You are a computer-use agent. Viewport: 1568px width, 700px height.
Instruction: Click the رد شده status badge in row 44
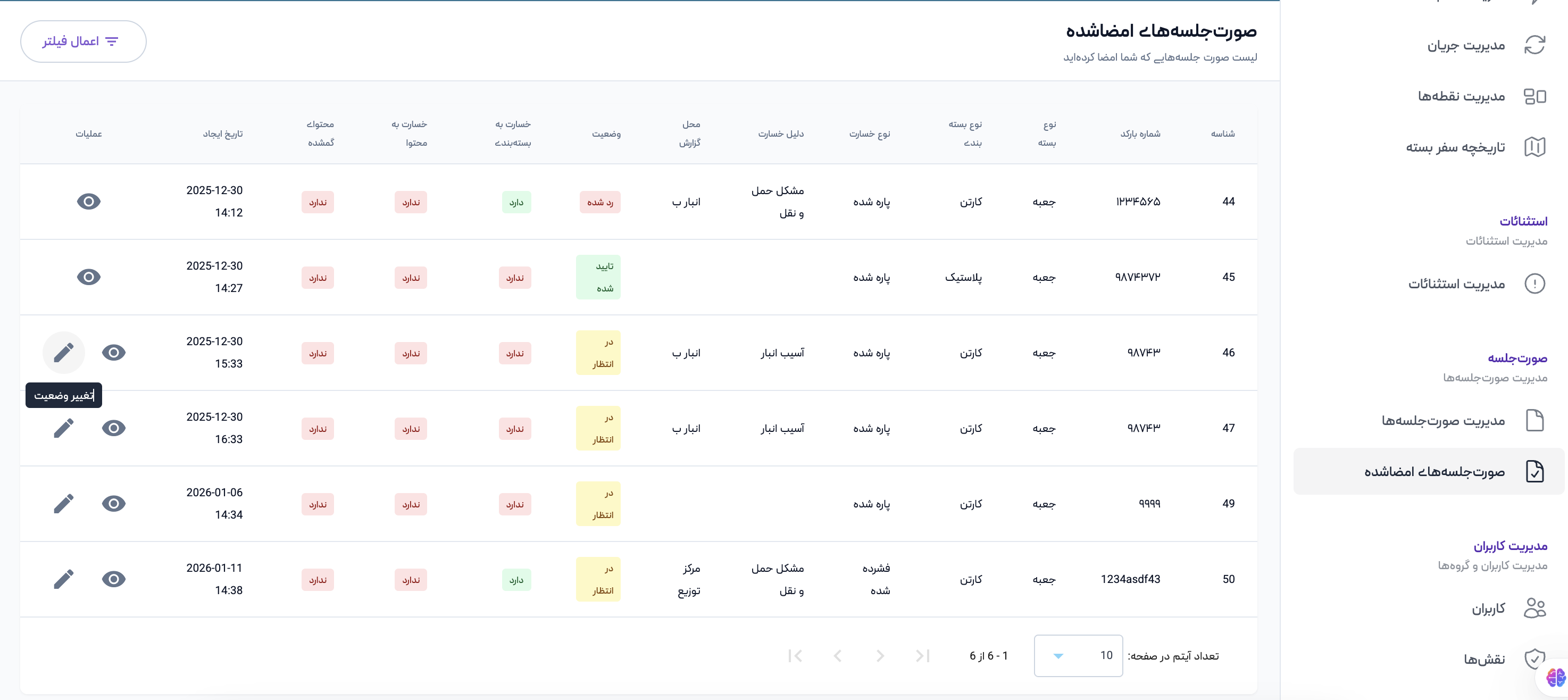pos(599,202)
